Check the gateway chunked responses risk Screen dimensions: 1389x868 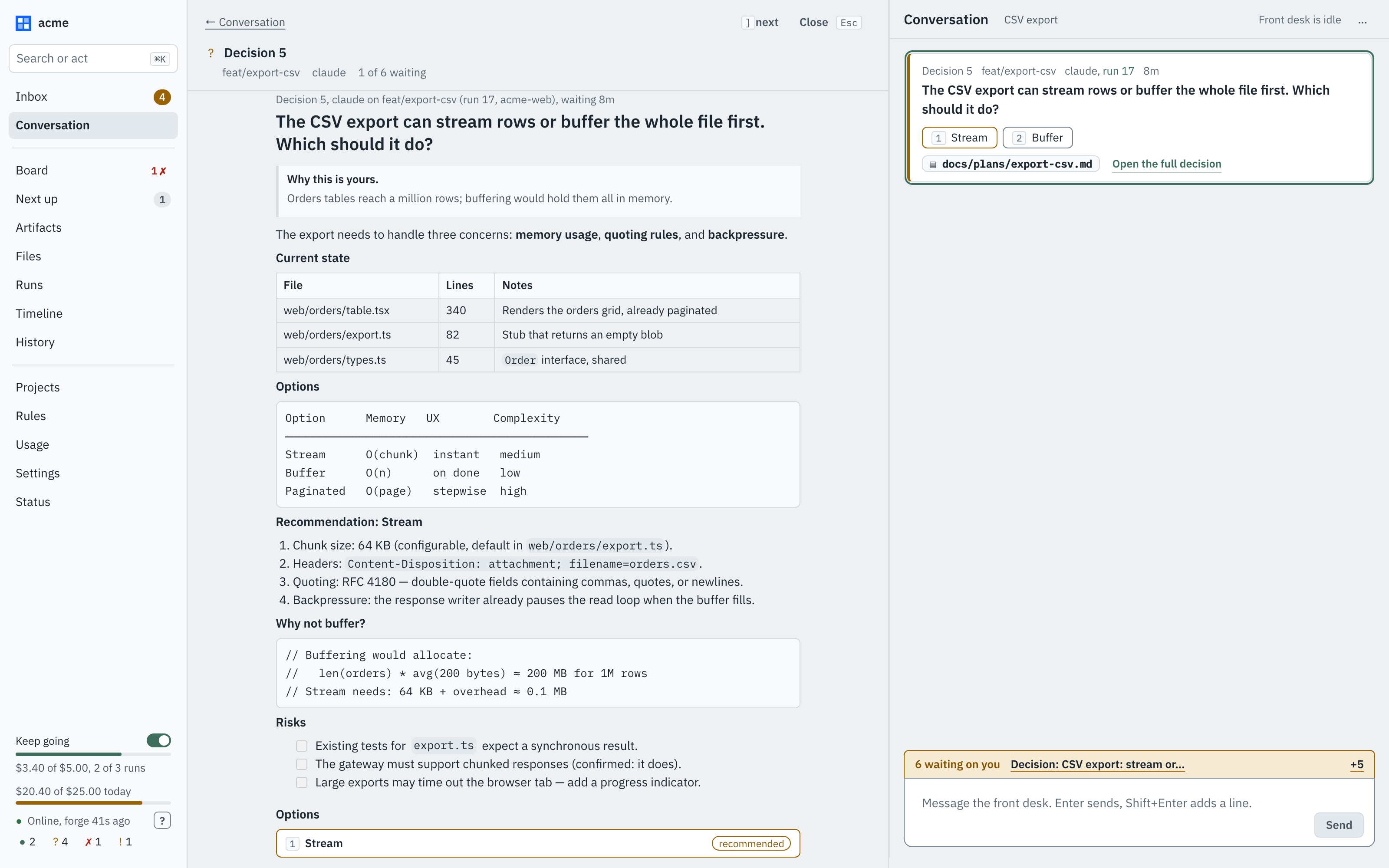[x=301, y=764]
